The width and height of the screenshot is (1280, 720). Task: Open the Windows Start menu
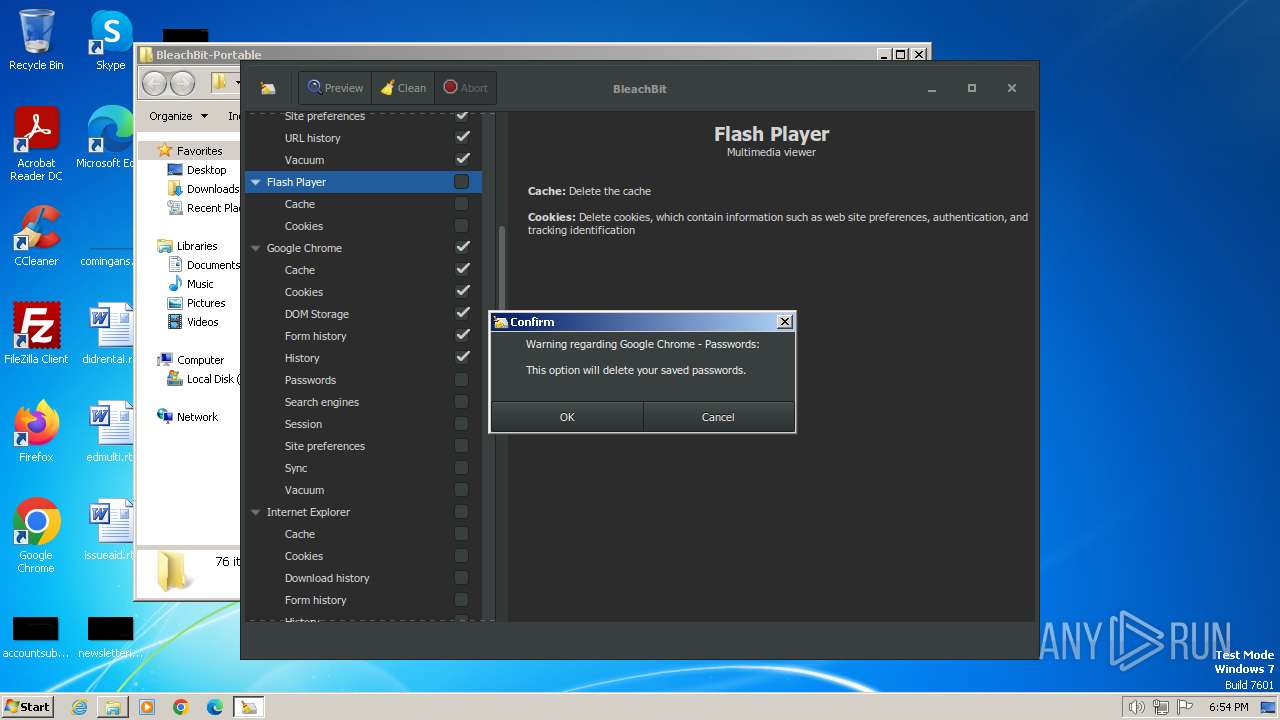pos(27,707)
